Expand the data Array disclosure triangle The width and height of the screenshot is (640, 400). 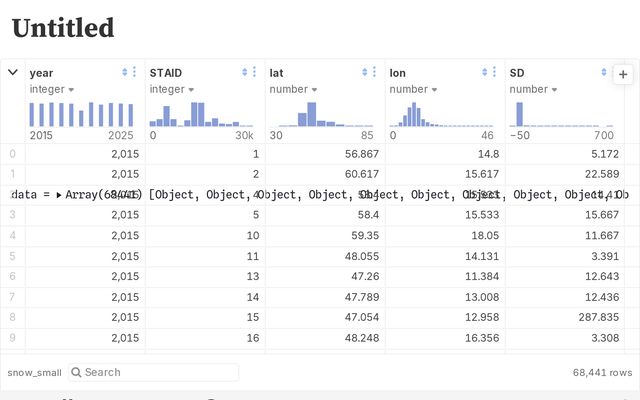(59, 195)
